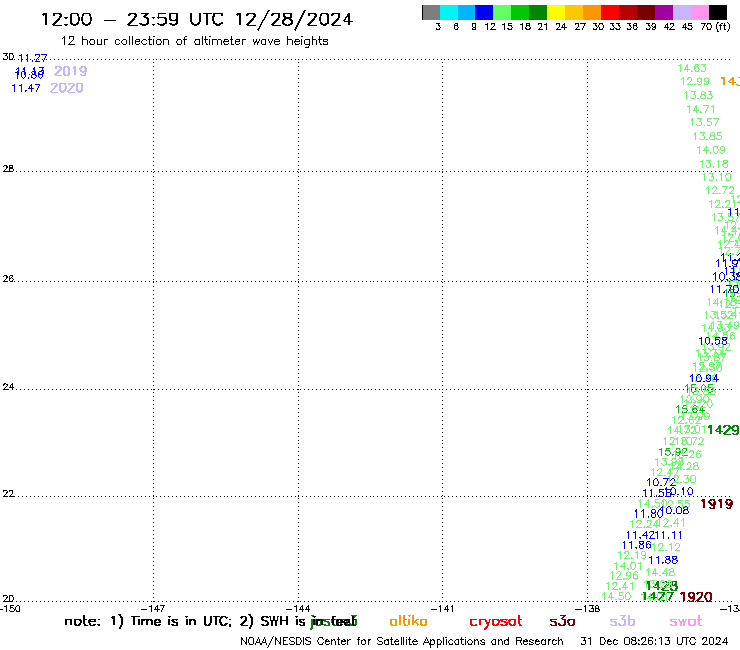Select the dark green track label "1429"
The height and width of the screenshot is (650, 740).
(723, 430)
